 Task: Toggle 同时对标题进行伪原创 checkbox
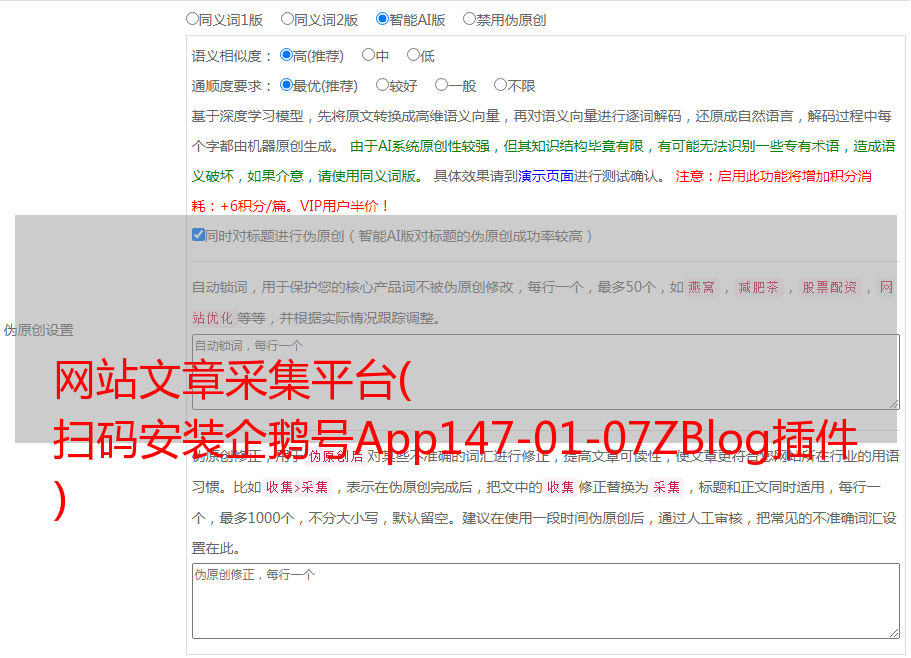pos(198,235)
